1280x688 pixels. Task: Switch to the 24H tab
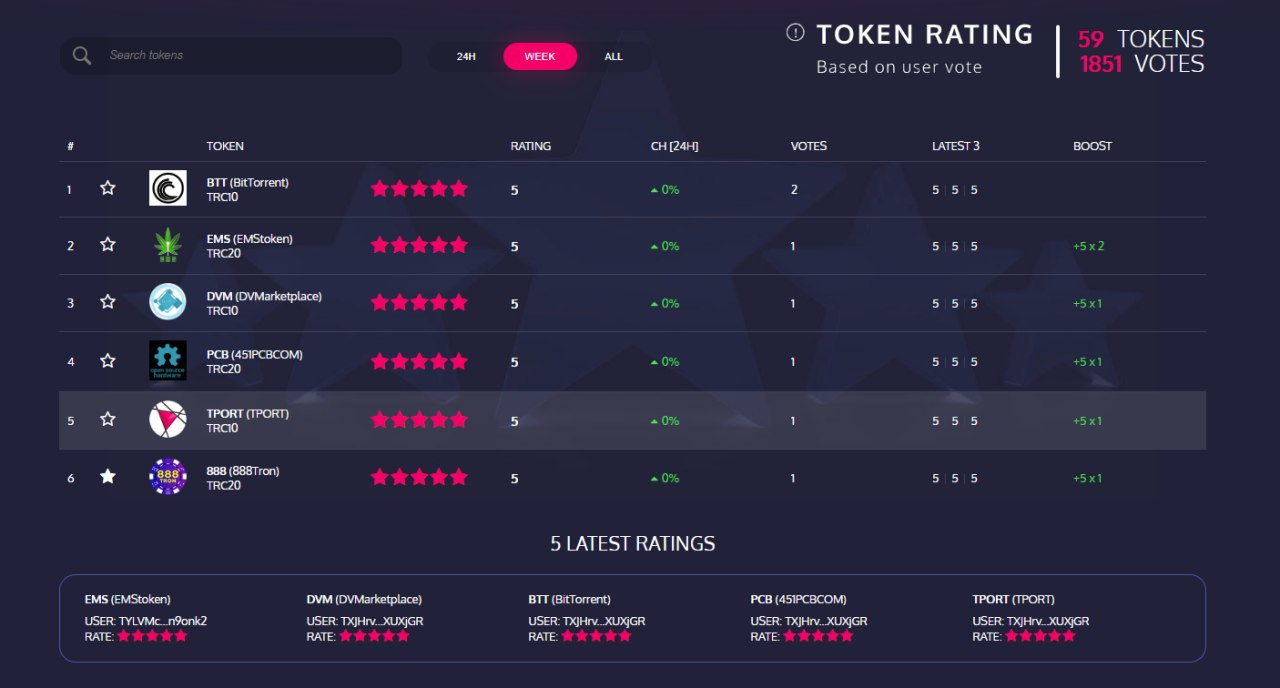pyautogui.click(x=466, y=57)
